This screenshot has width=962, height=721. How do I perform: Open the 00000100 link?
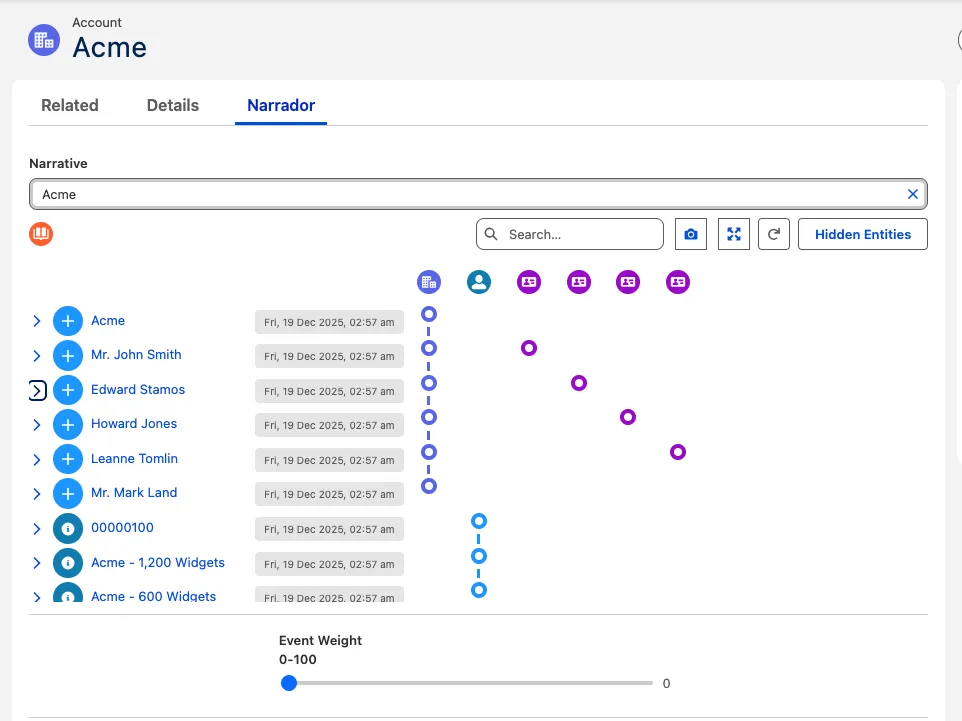[122, 528]
